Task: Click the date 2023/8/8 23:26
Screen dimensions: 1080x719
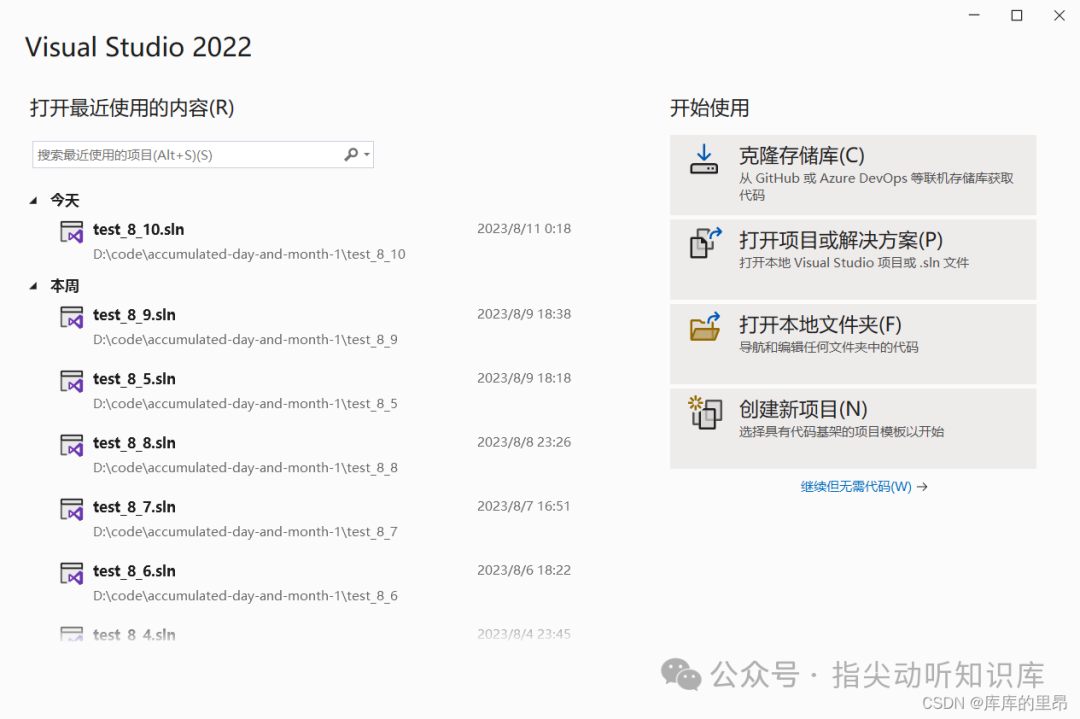Action: (524, 442)
